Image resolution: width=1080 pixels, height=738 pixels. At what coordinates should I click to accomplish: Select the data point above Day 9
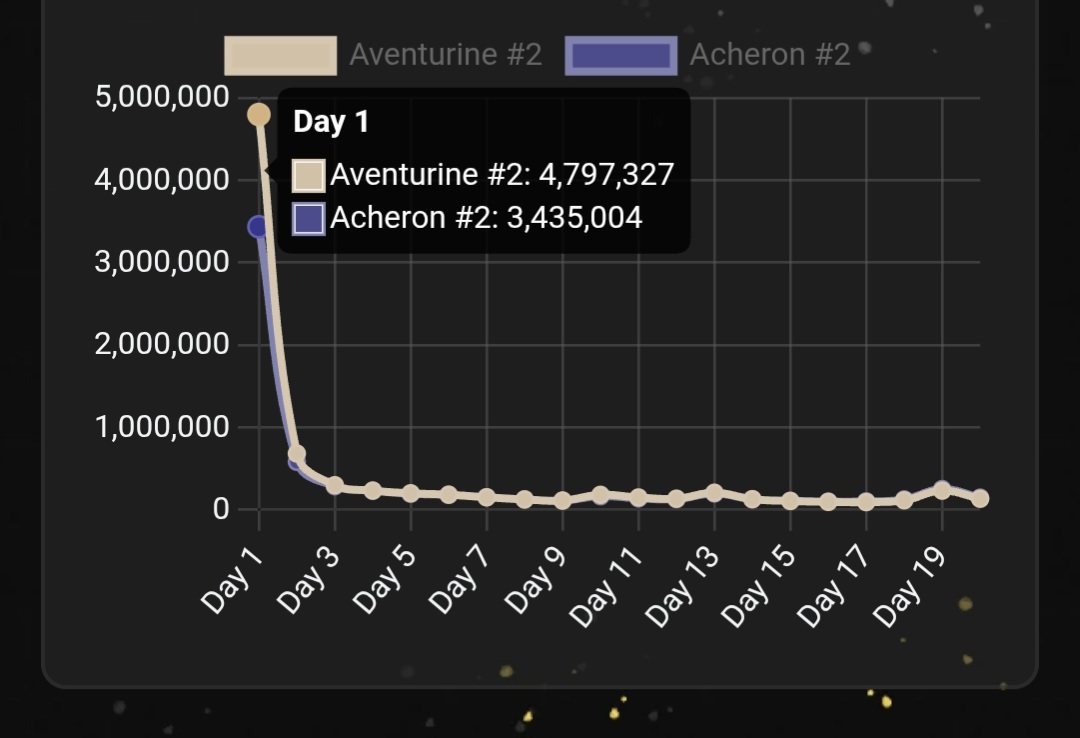(562, 501)
